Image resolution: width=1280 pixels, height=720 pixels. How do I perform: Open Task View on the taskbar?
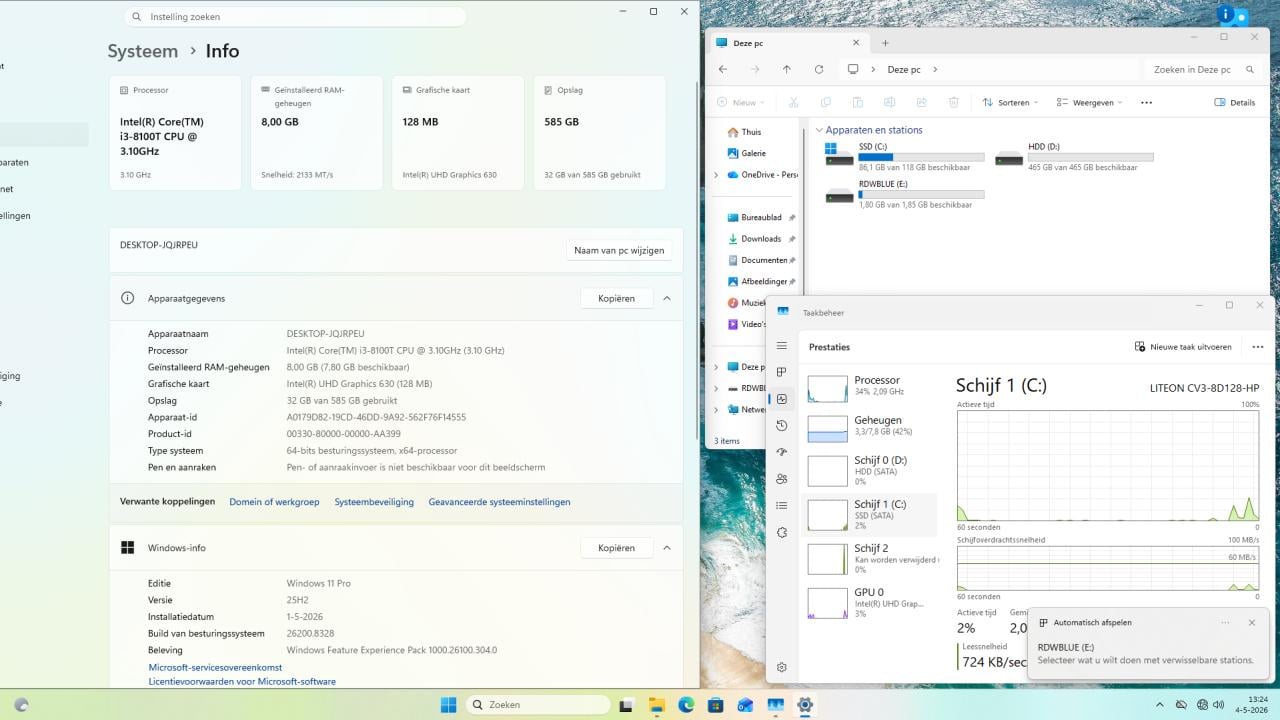pyautogui.click(x=626, y=705)
